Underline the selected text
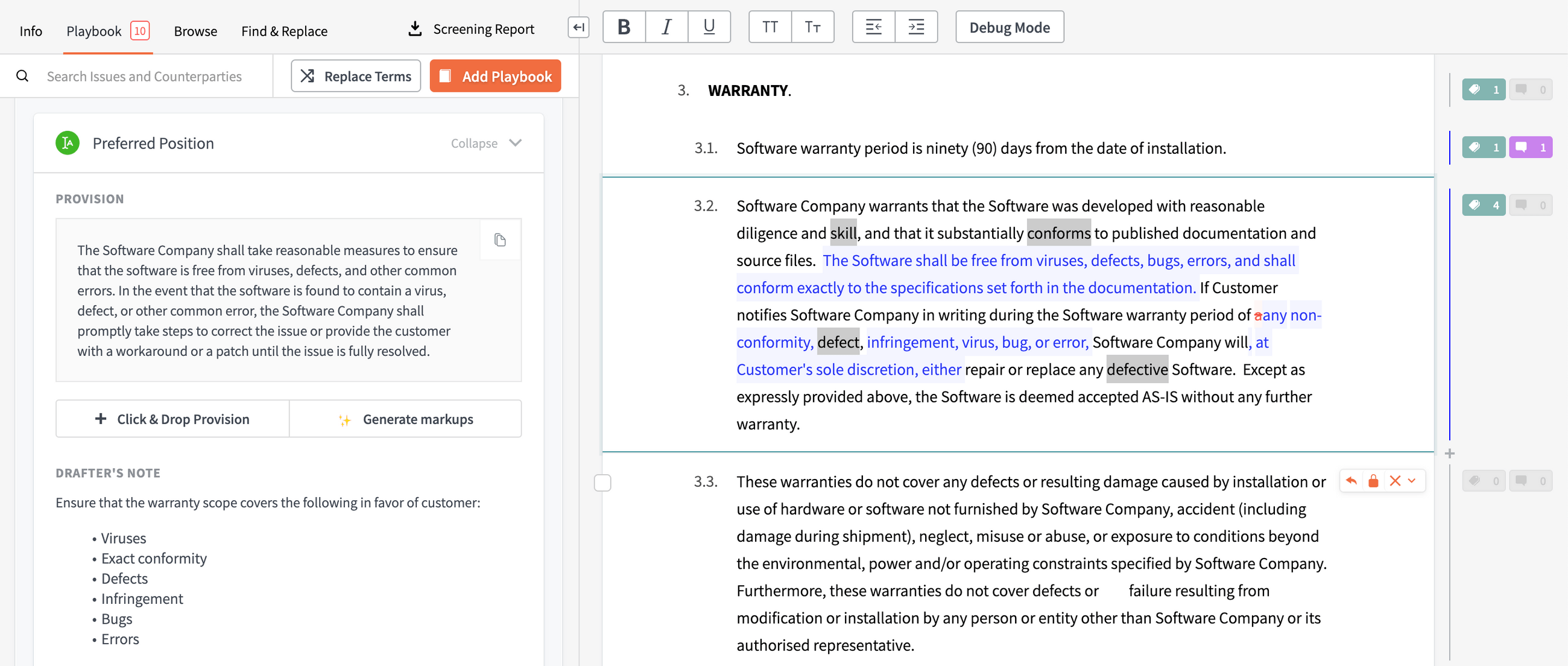Screen dimensions: 1568x666 pos(709,27)
